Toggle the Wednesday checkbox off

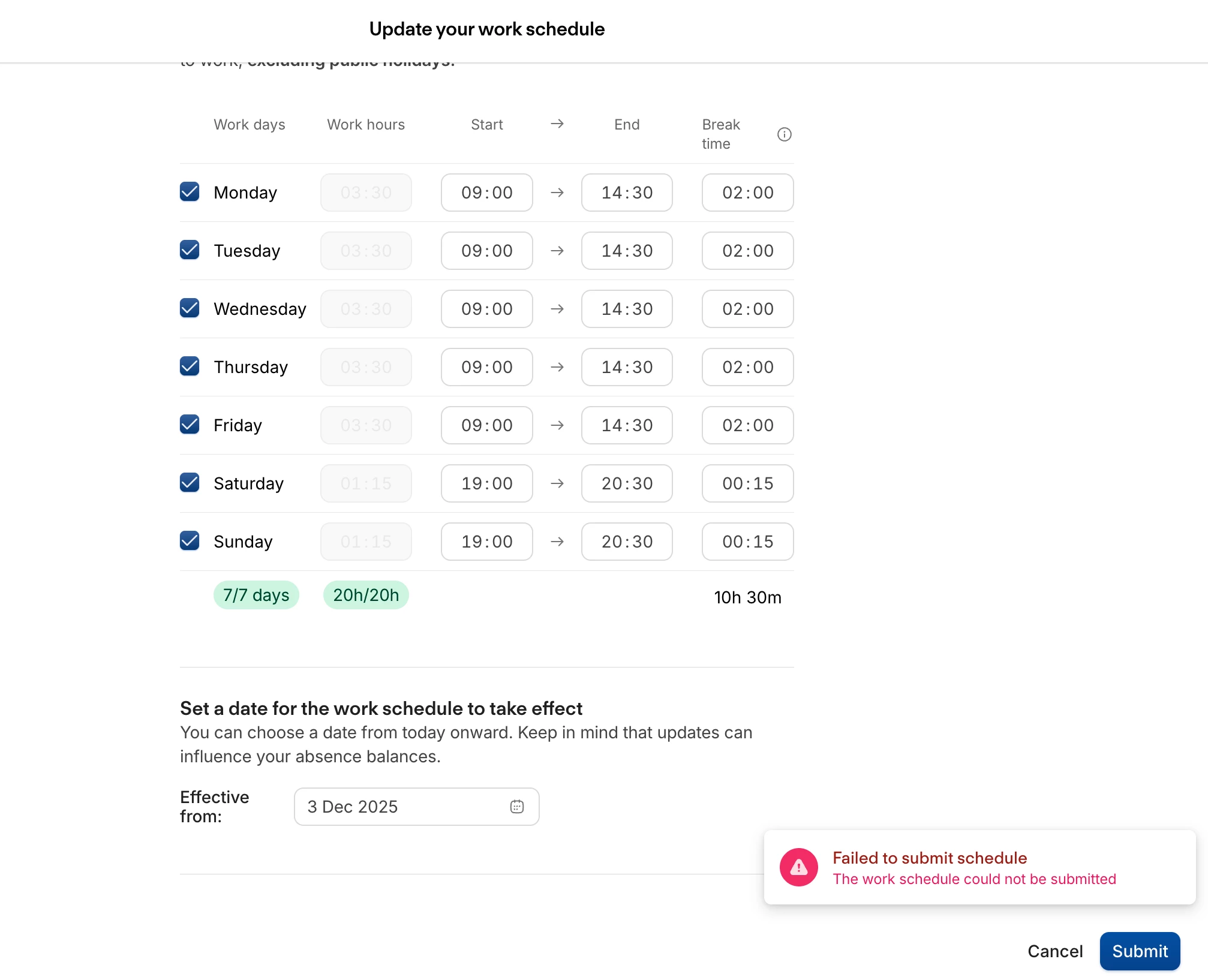(x=190, y=308)
